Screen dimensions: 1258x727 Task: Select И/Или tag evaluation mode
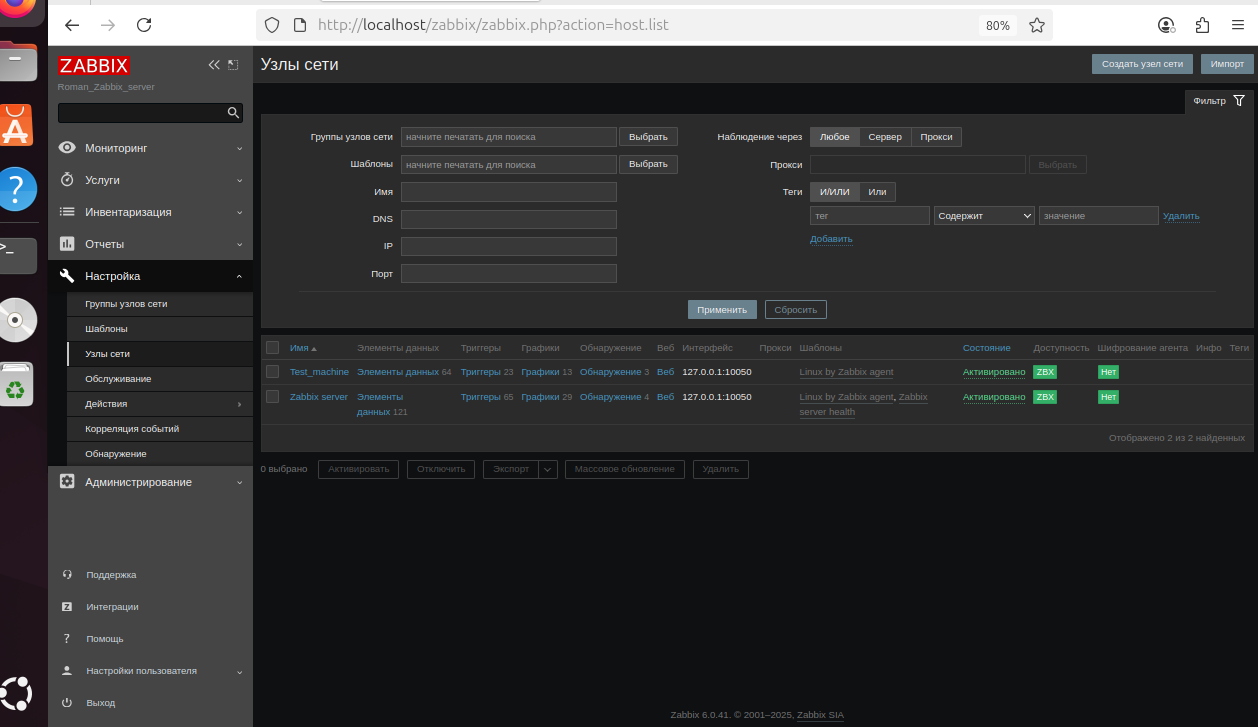[x=834, y=192]
